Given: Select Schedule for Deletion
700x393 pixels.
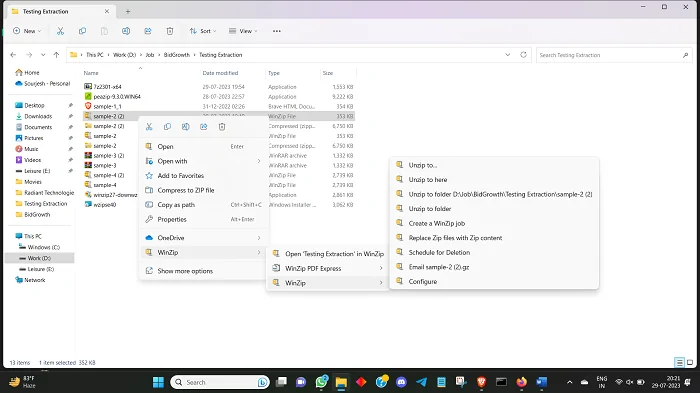Looking at the screenshot, I should click(x=494, y=252).
